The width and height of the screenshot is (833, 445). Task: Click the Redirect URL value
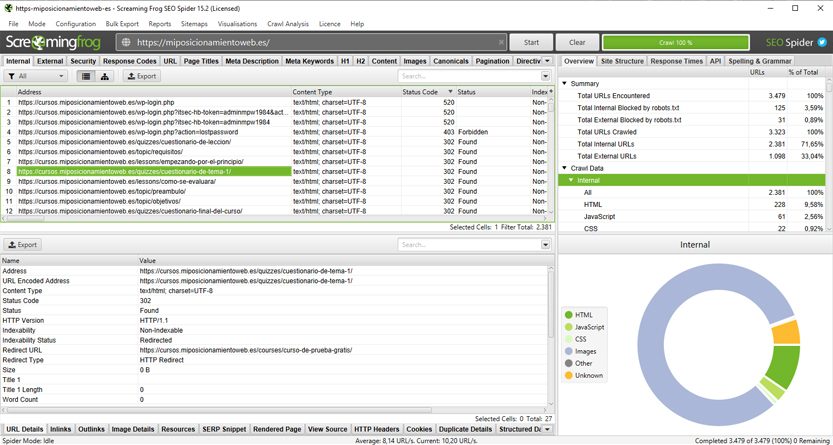click(x=246, y=350)
